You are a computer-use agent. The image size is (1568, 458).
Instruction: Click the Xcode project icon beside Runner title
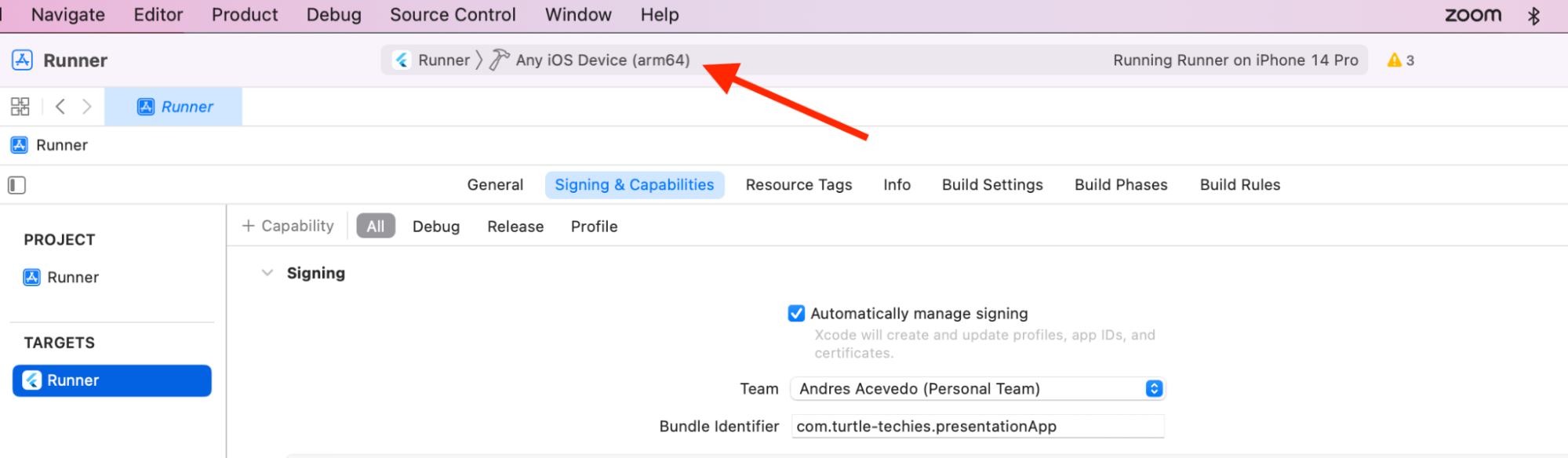pyautogui.click(x=22, y=60)
